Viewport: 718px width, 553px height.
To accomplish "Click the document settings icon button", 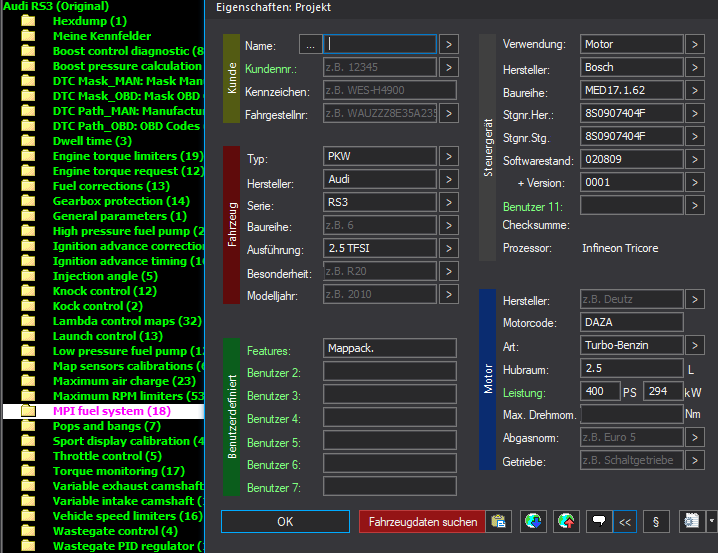I will tap(692, 521).
